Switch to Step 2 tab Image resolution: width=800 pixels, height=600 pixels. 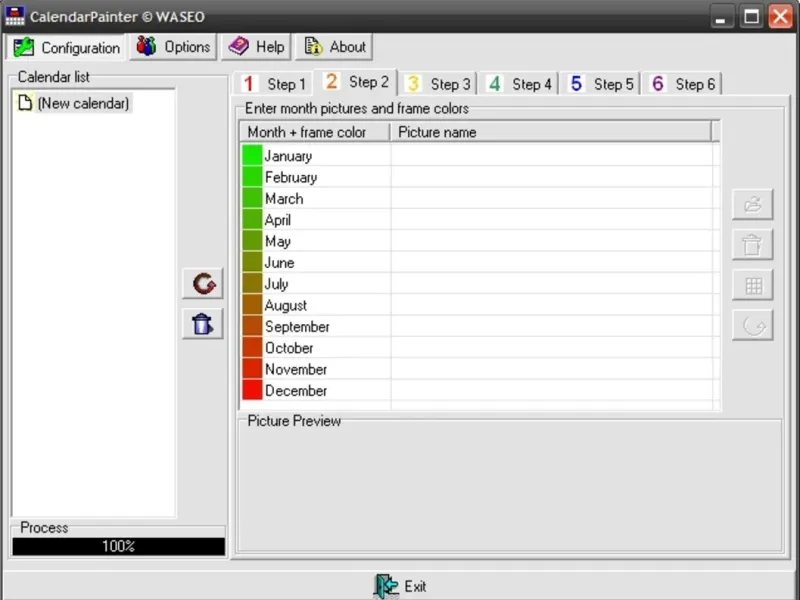coord(356,82)
